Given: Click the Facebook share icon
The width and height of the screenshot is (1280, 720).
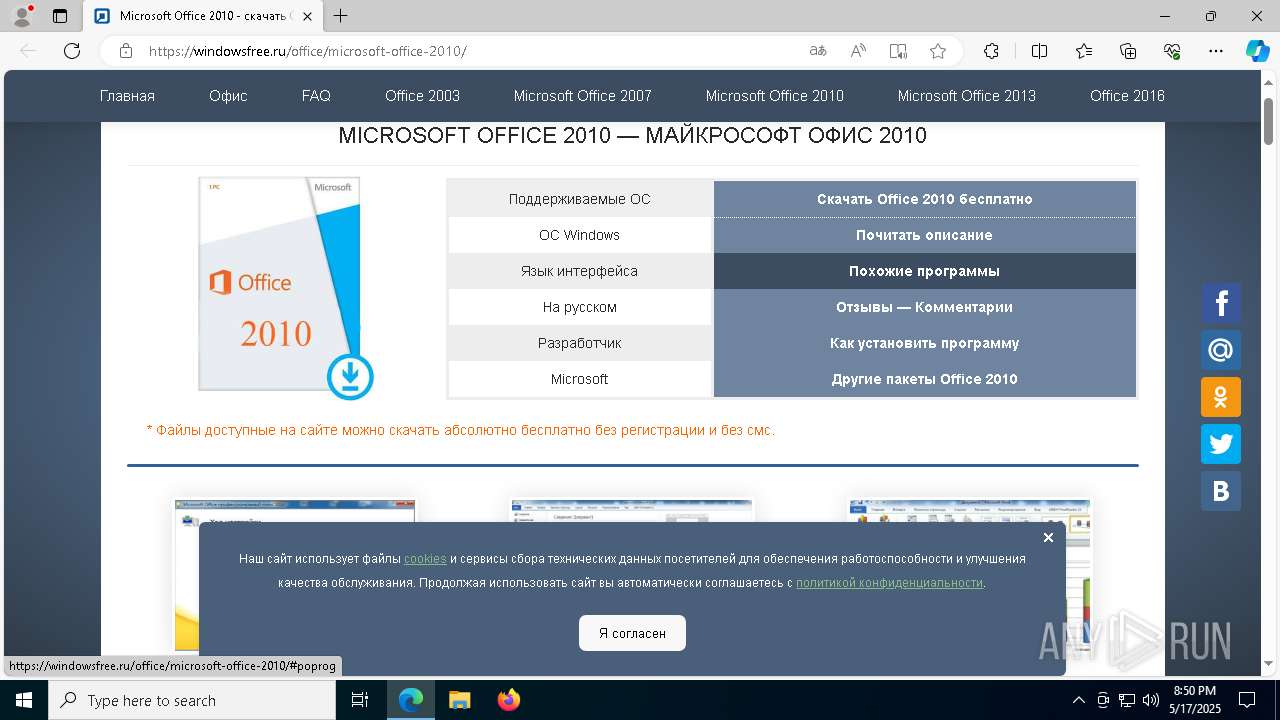Looking at the screenshot, I should 1221,303.
